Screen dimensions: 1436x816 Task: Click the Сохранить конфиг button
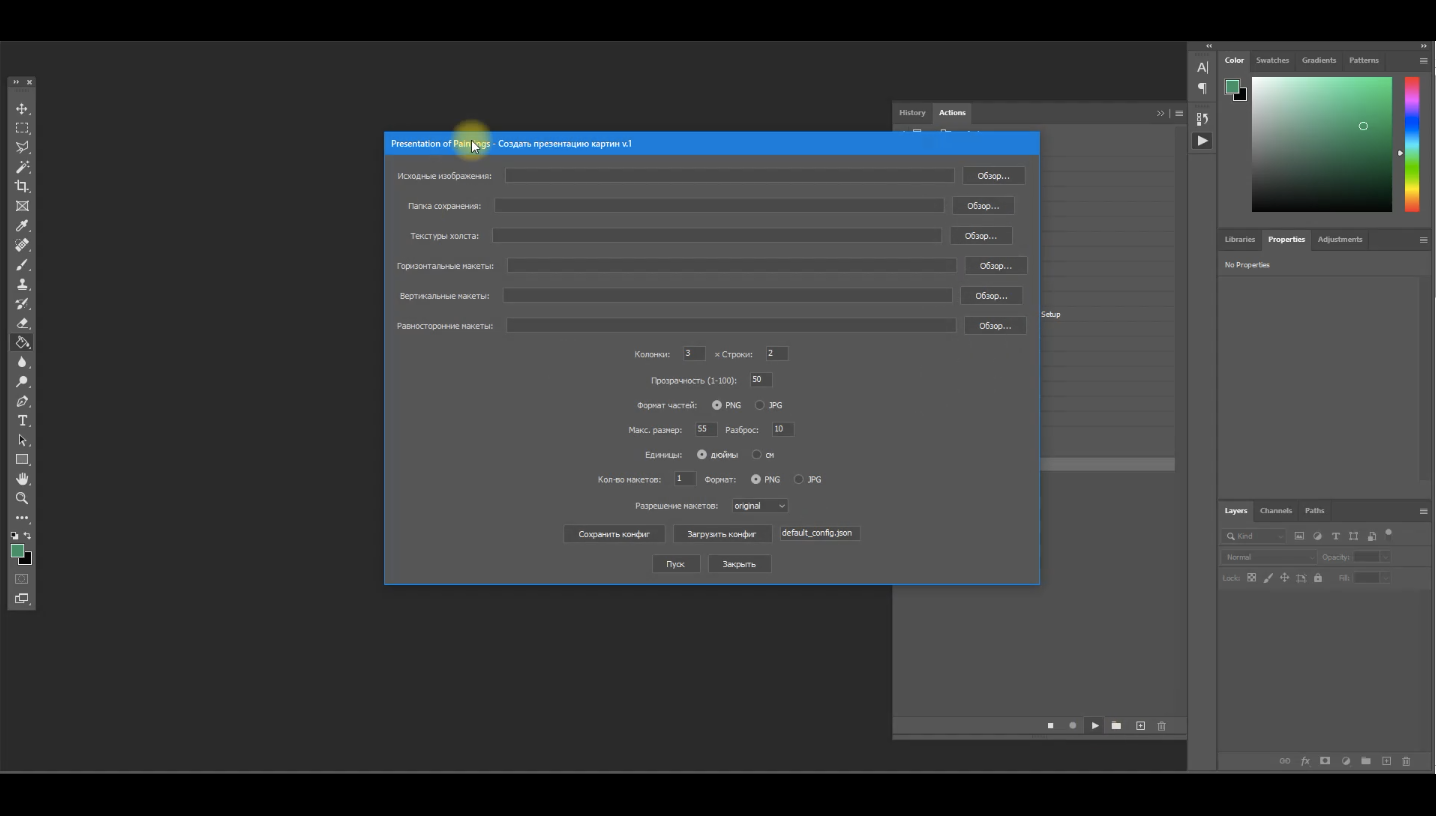(614, 534)
